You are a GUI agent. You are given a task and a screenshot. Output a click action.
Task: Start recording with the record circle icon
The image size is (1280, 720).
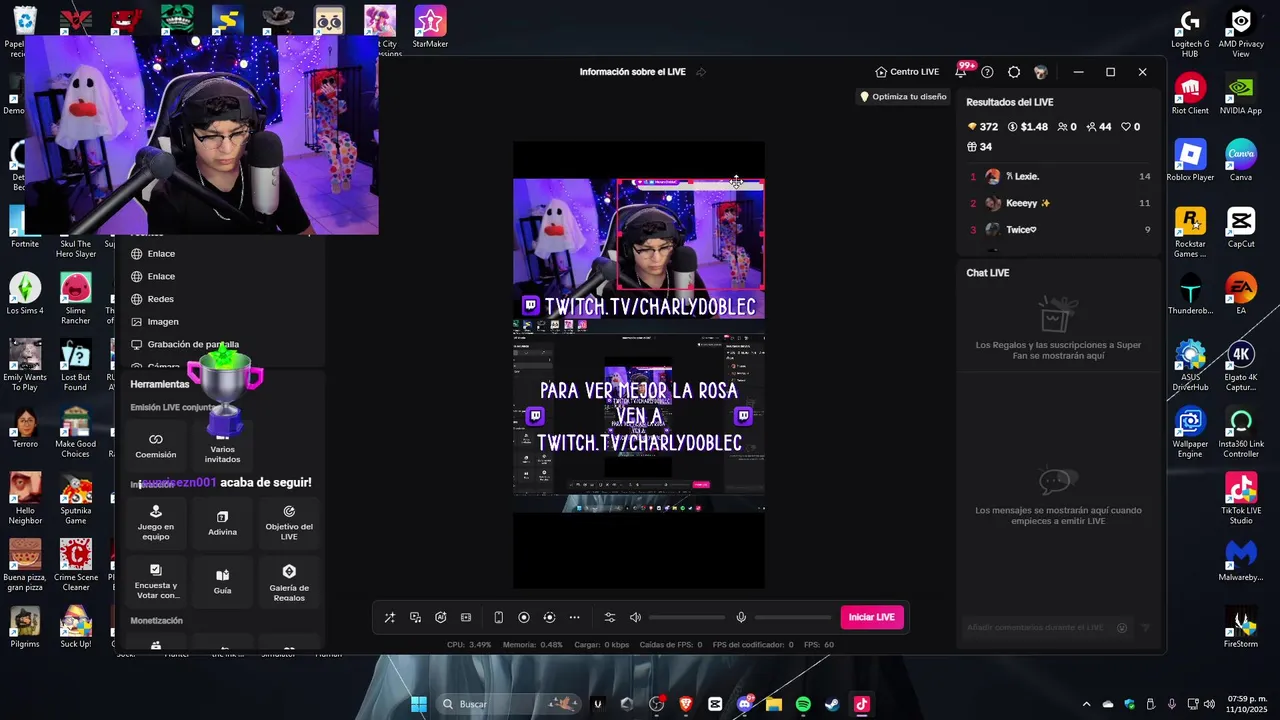coord(523,618)
